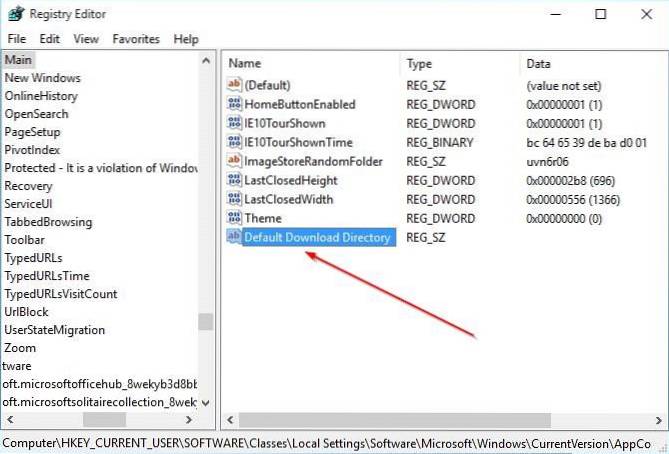Select the PageSetup registry key
This screenshot has width=669, height=454.
[x=33, y=132]
